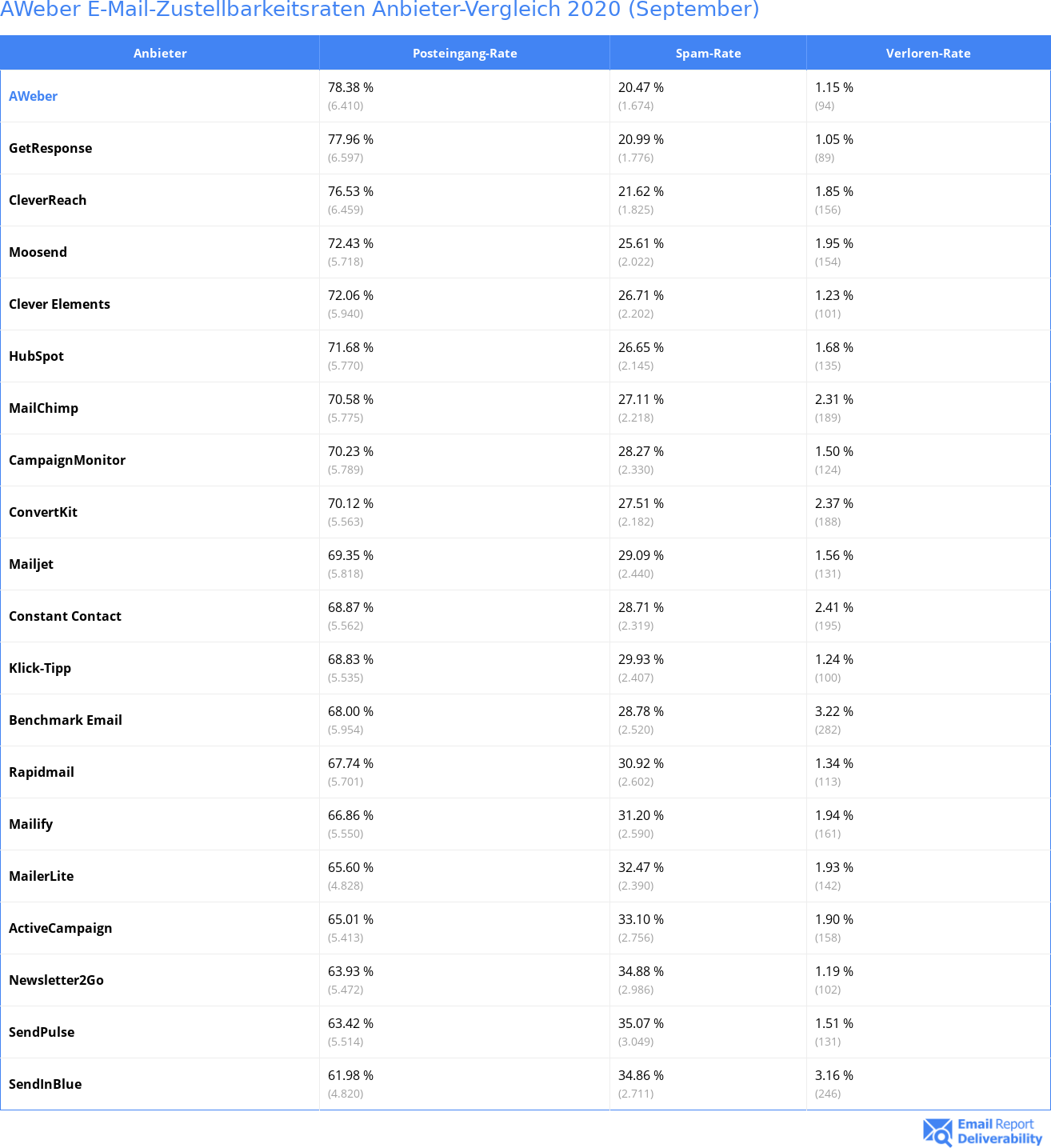Screen dimensions: 1051x1148
Task: Sort by the Anbieter column header
Action: (x=160, y=53)
